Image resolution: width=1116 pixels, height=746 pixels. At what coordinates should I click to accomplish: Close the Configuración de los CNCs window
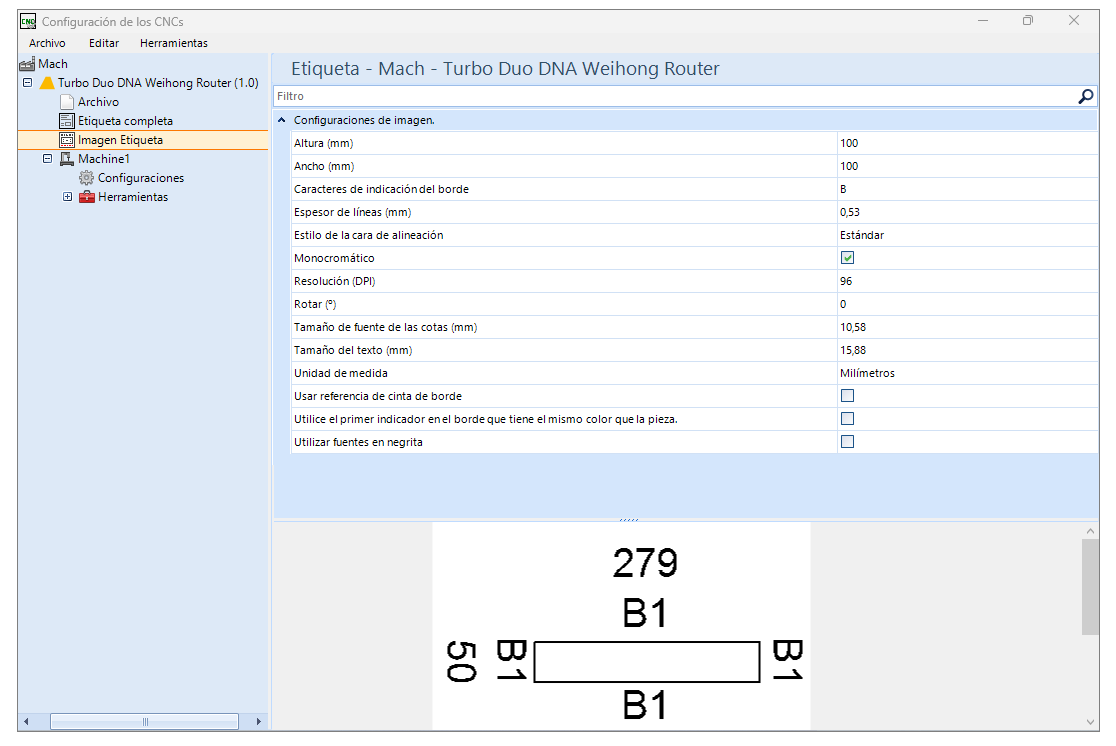pos(1074,21)
